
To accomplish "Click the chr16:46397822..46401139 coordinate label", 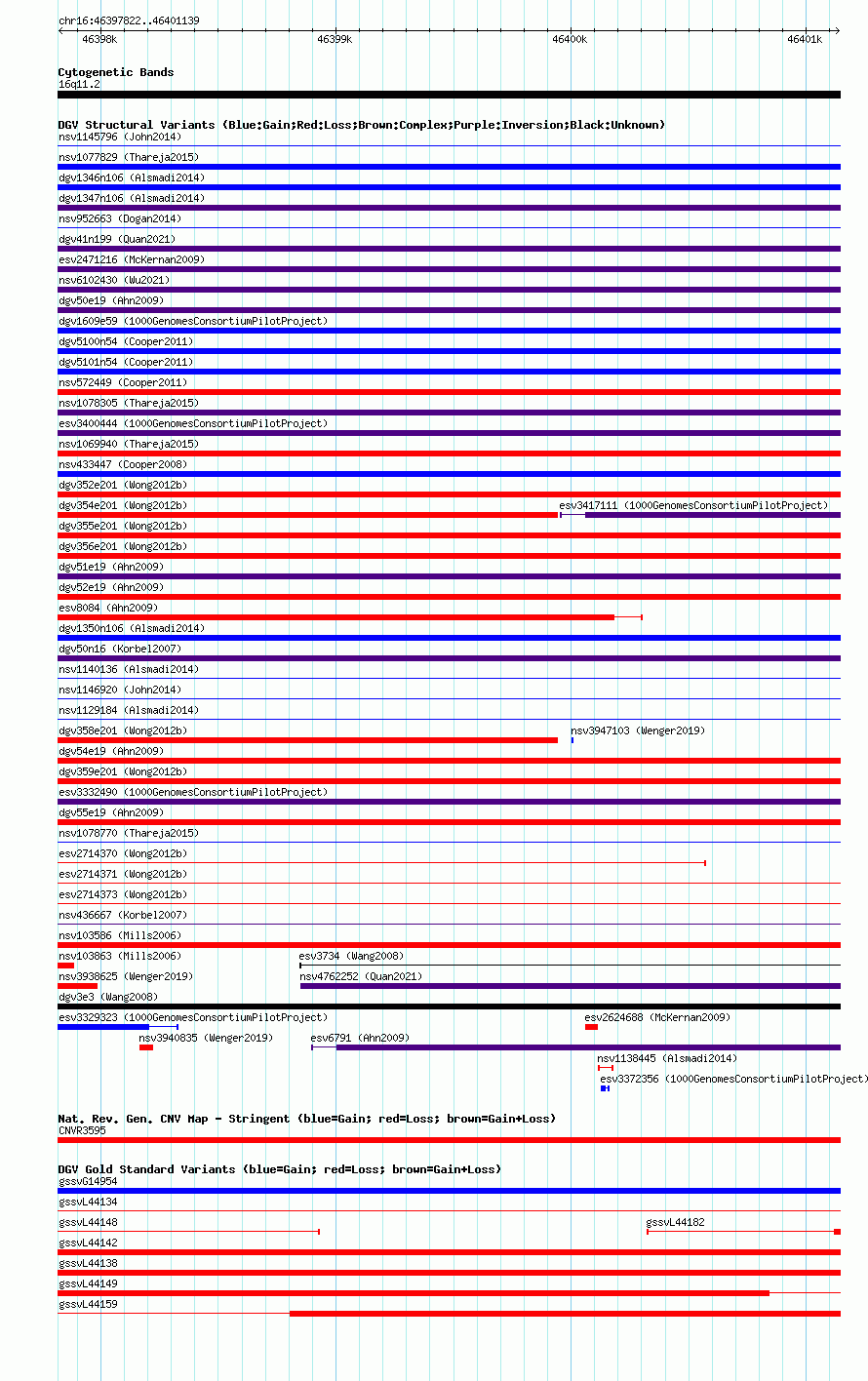I will pos(129,20).
